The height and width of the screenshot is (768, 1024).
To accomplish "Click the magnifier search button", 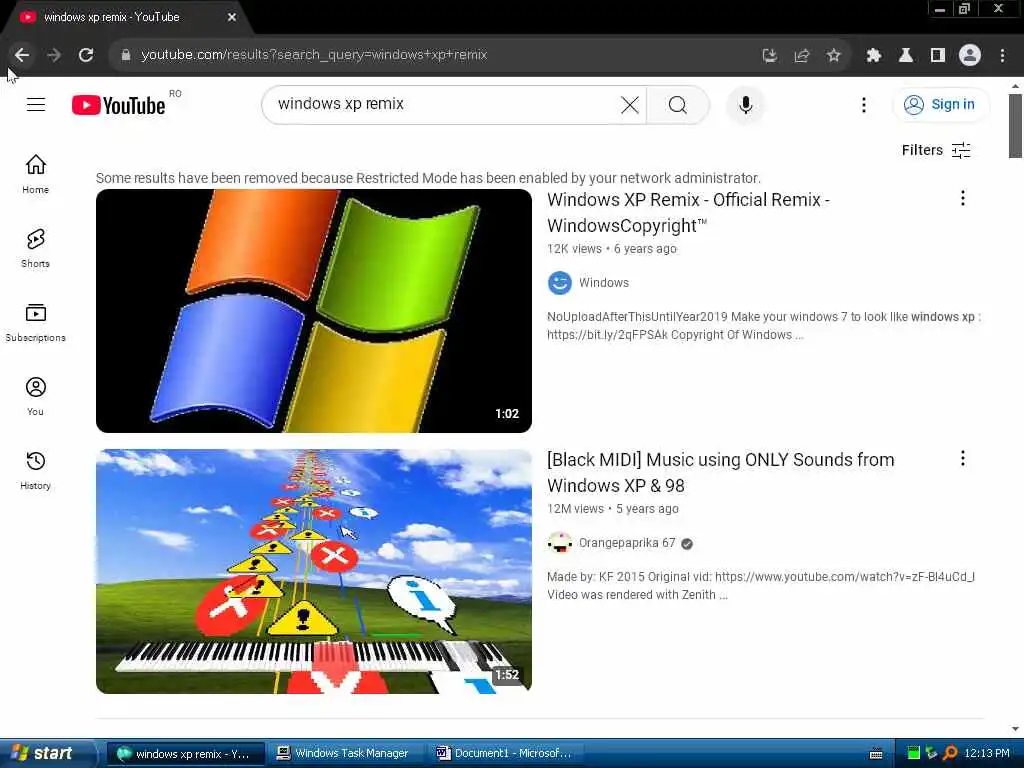I will [678, 104].
